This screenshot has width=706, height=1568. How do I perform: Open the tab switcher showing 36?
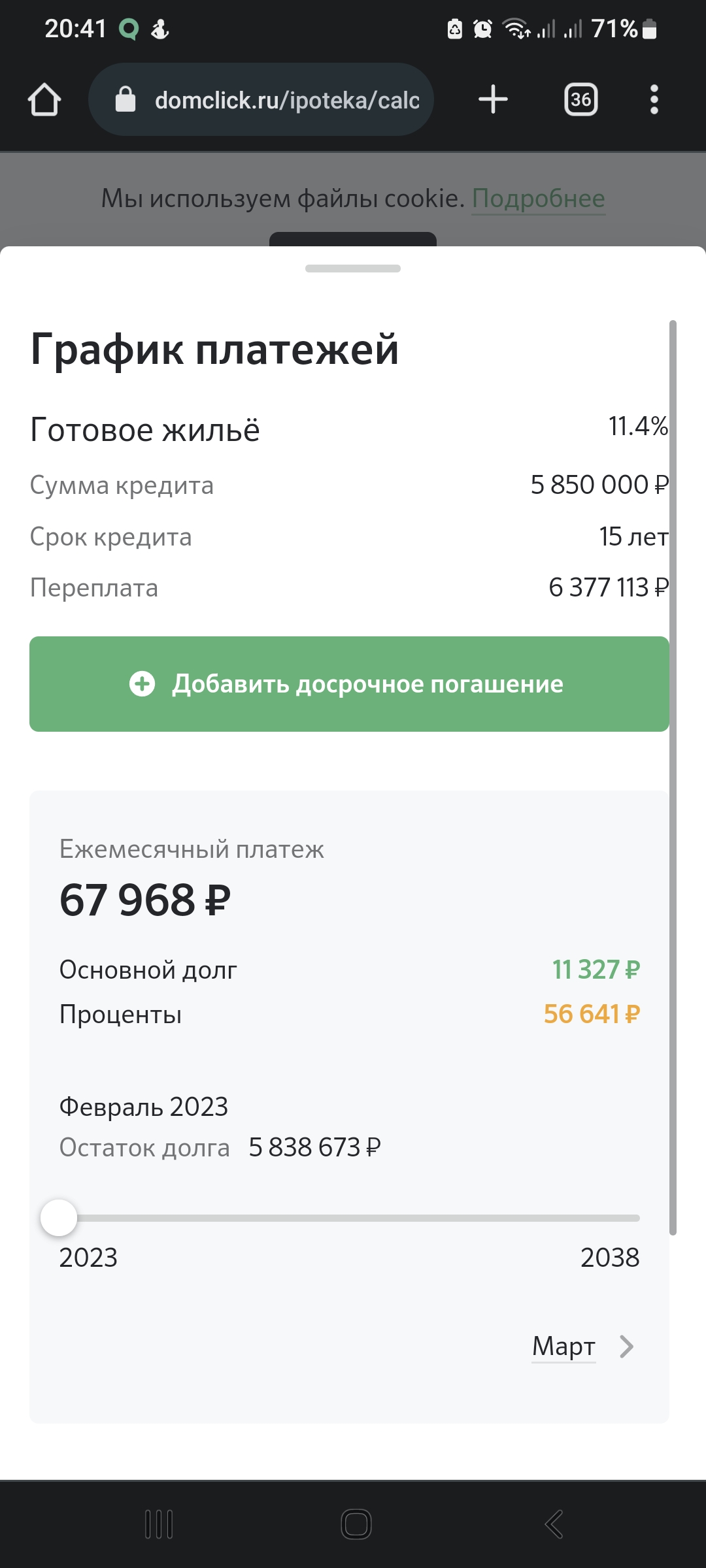[580, 100]
